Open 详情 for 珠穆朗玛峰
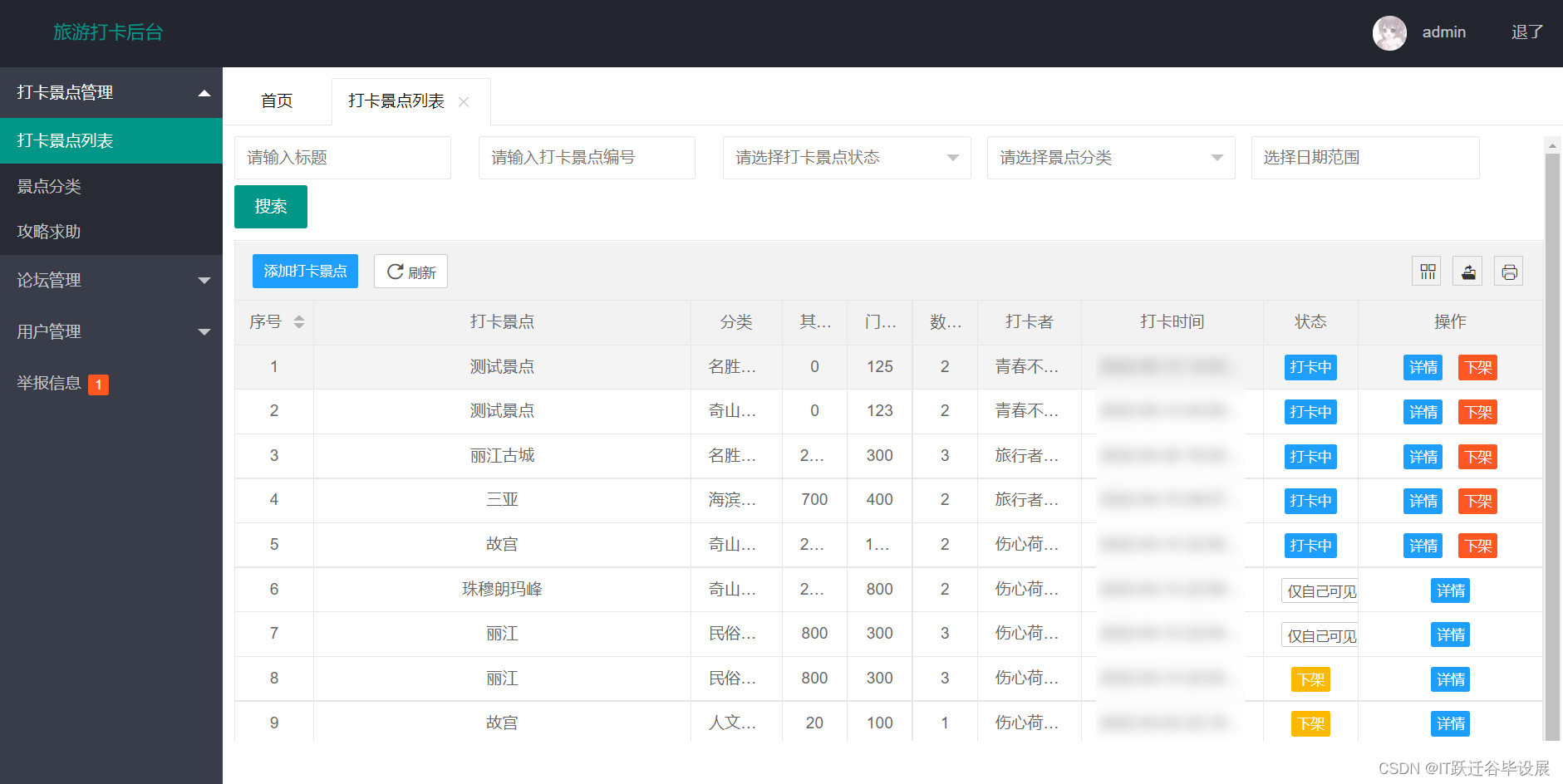1563x784 pixels. [x=1450, y=590]
